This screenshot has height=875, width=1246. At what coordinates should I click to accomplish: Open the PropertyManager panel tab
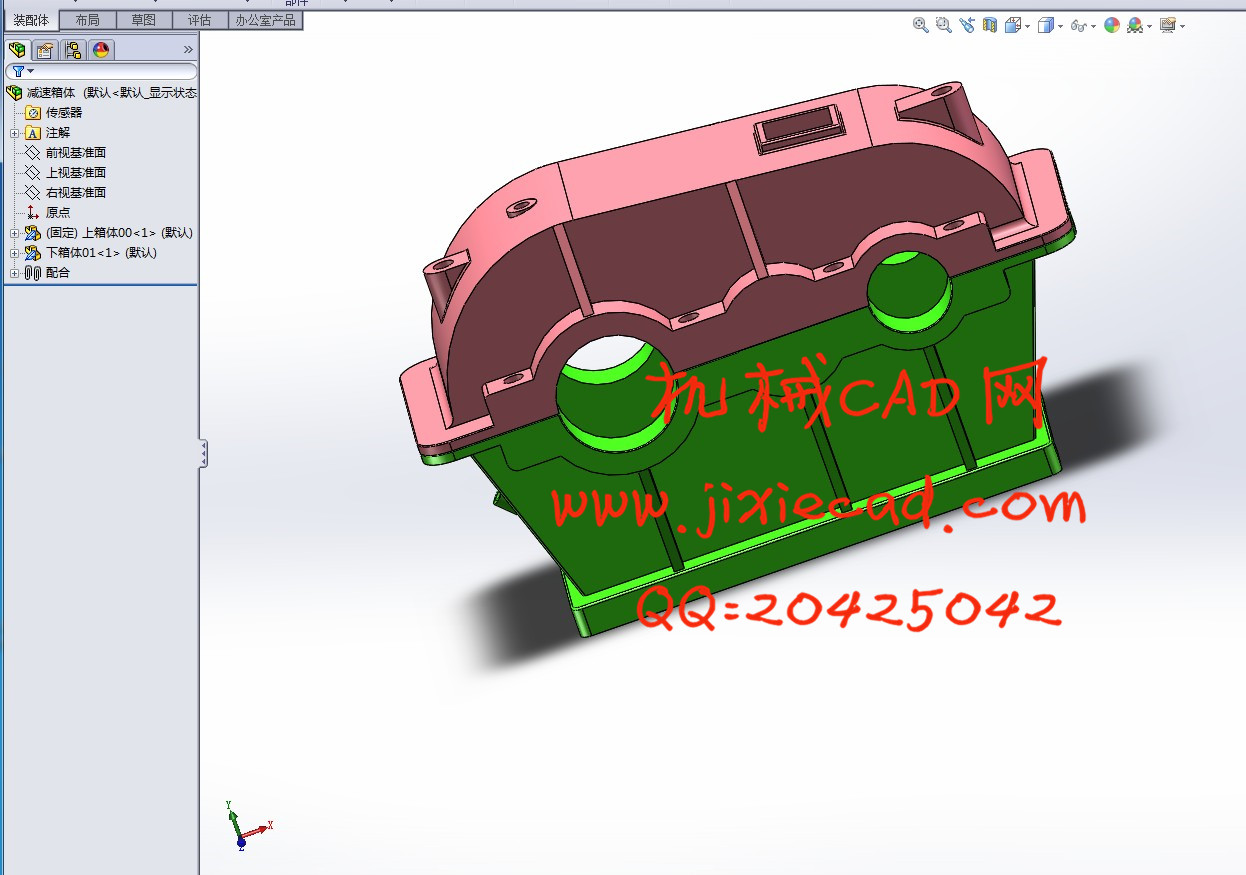tap(45, 50)
